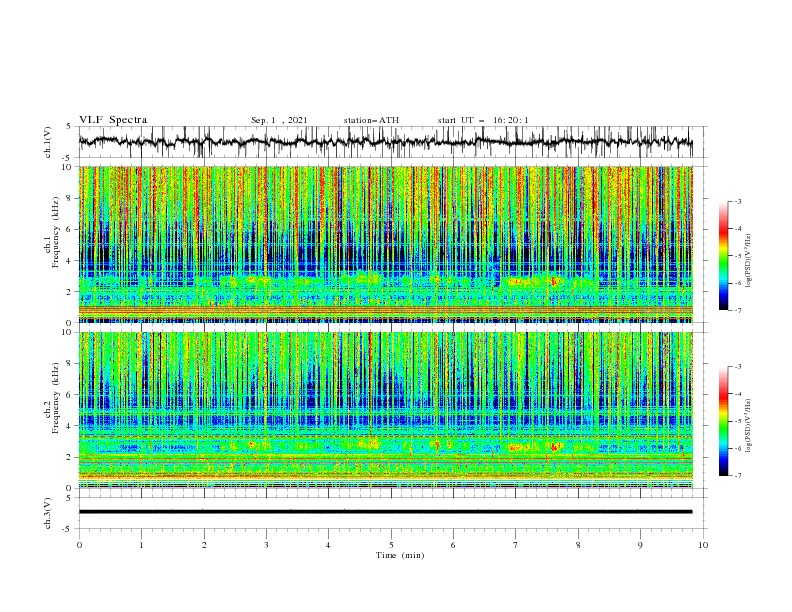Click the "10" minute tick on time axis

(703, 545)
